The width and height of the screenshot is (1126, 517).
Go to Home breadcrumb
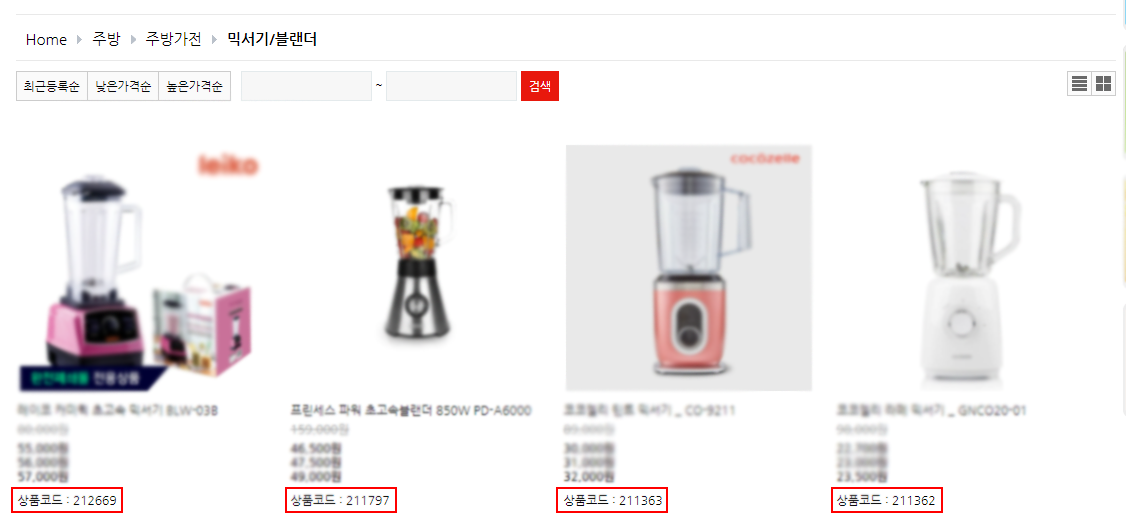(x=46, y=39)
